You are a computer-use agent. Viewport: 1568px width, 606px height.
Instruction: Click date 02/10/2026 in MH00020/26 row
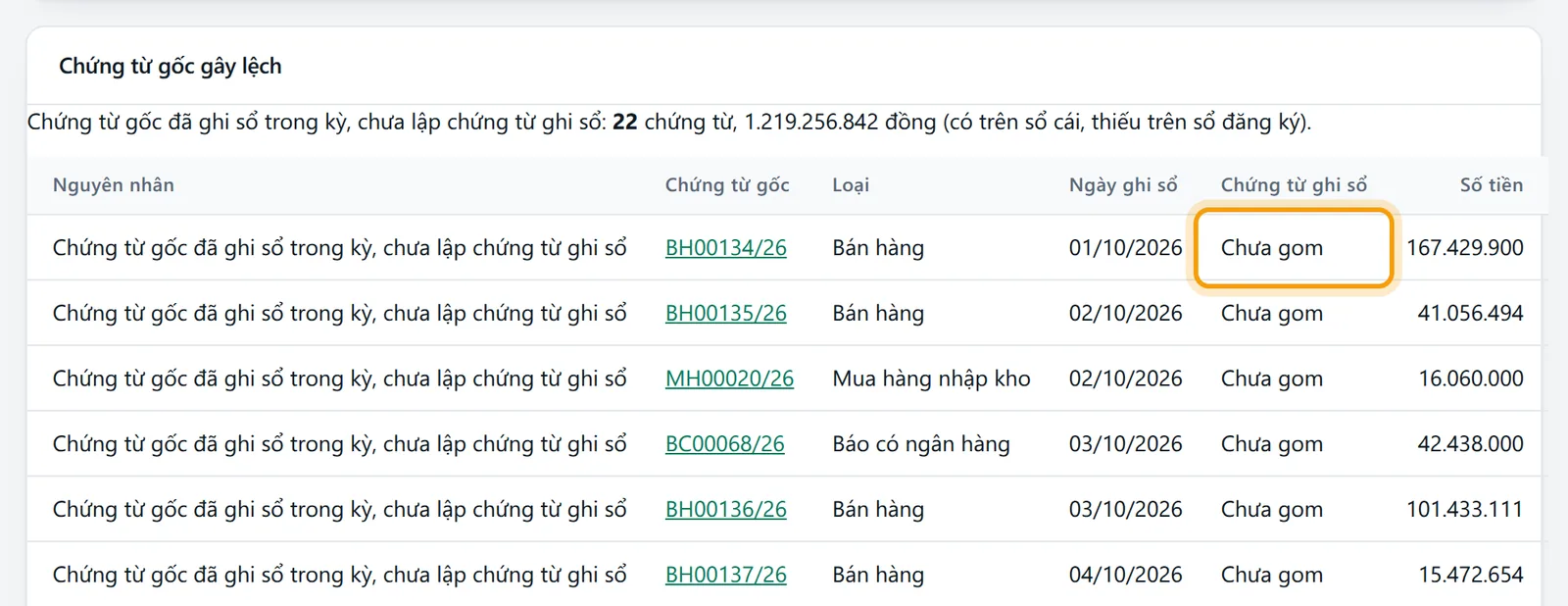(1126, 379)
